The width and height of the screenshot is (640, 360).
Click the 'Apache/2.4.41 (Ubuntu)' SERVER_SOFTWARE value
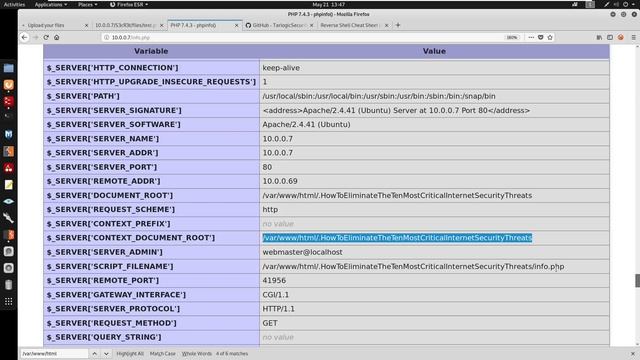306,124
